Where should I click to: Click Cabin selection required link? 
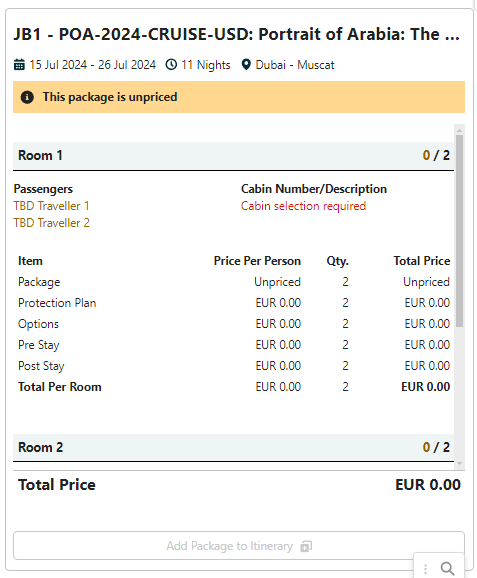303,206
